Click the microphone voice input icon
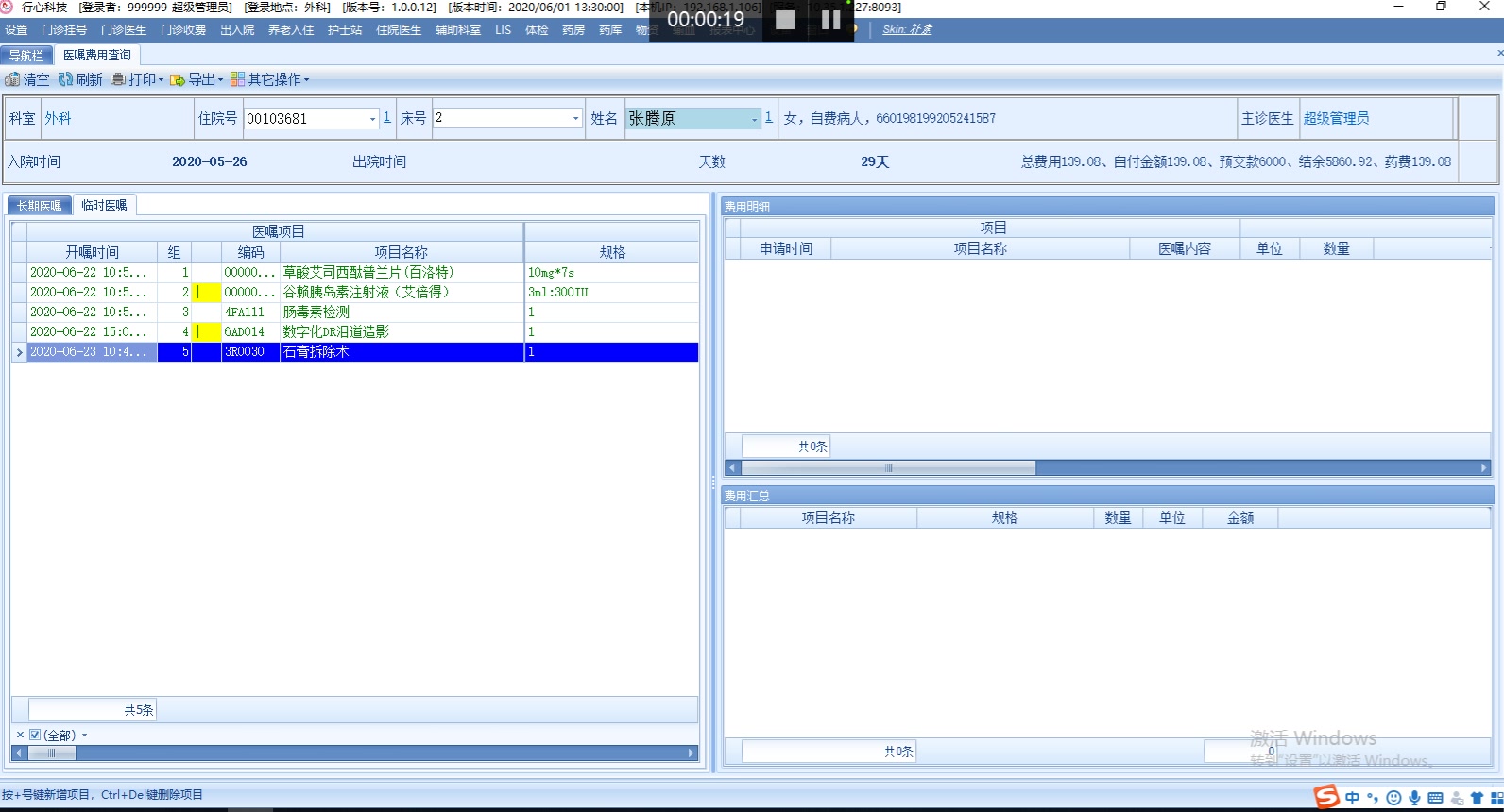Screen dimensions: 1504x812 1414,798
